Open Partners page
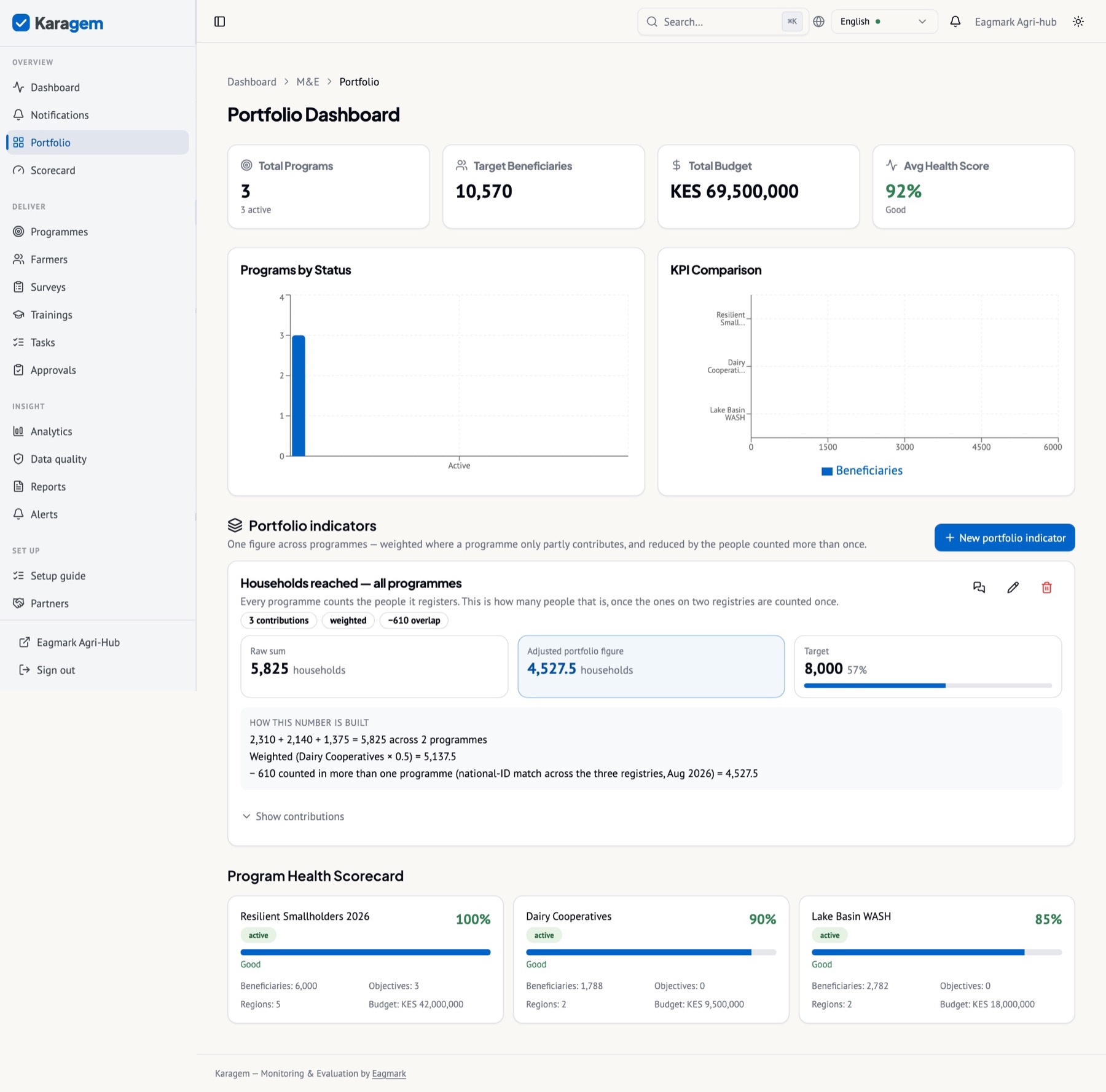1106x1092 pixels. 98,603
